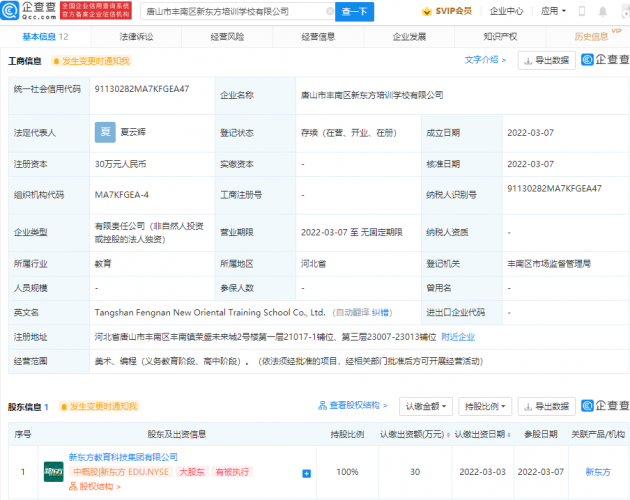
Task: Expand shareholder details with blue plus icon
Action: pos(306,473)
